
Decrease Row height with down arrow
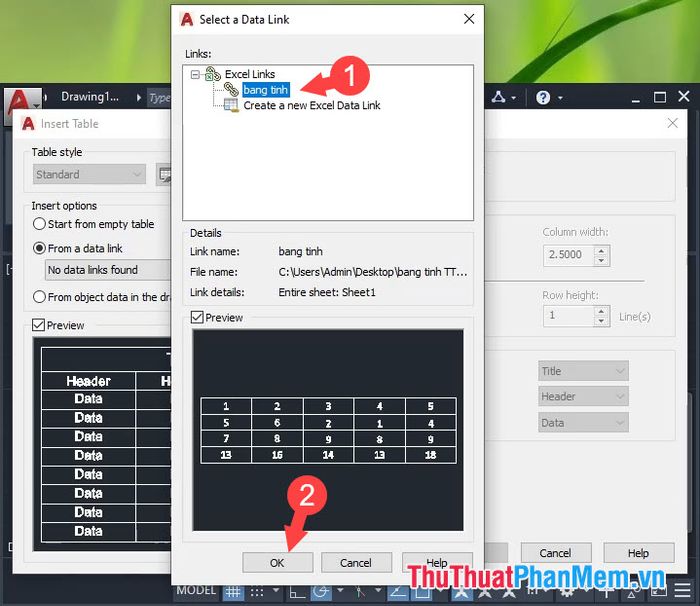coord(601,321)
